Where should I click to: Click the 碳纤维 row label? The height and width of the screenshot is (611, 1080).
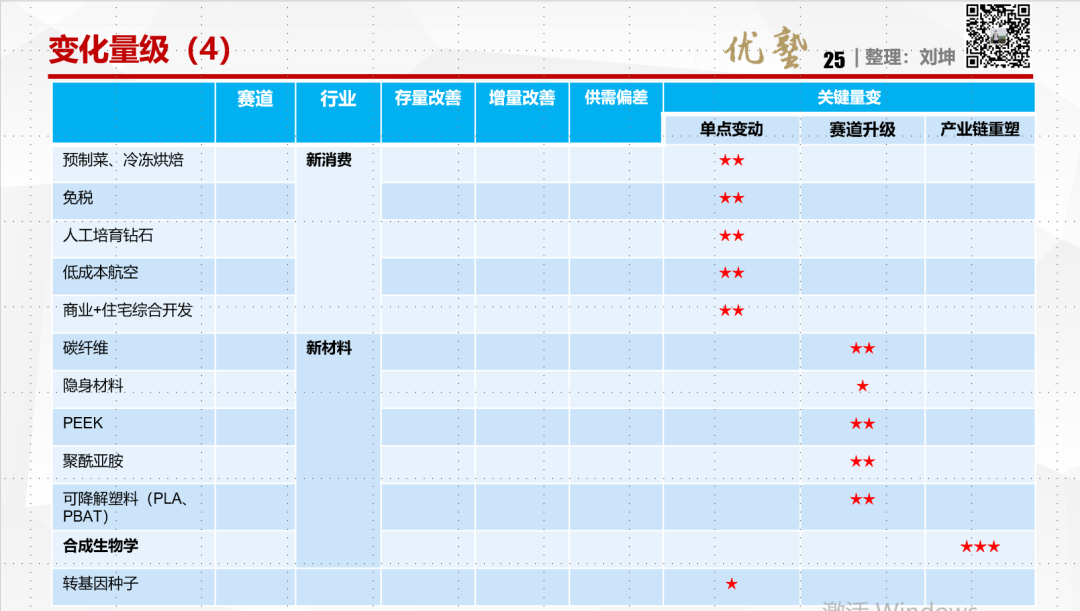click(x=85, y=349)
